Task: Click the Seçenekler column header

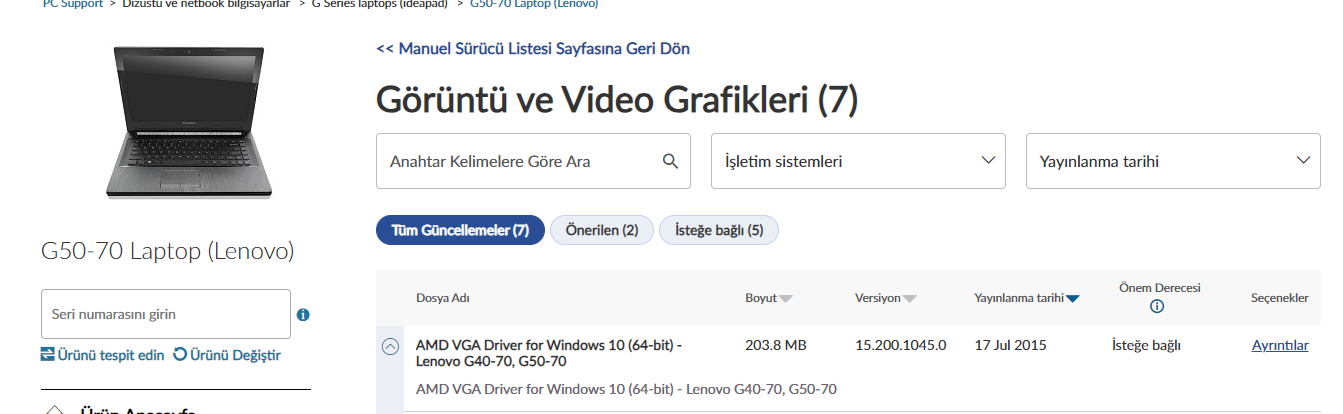Action: pyautogui.click(x=1280, y=298)
